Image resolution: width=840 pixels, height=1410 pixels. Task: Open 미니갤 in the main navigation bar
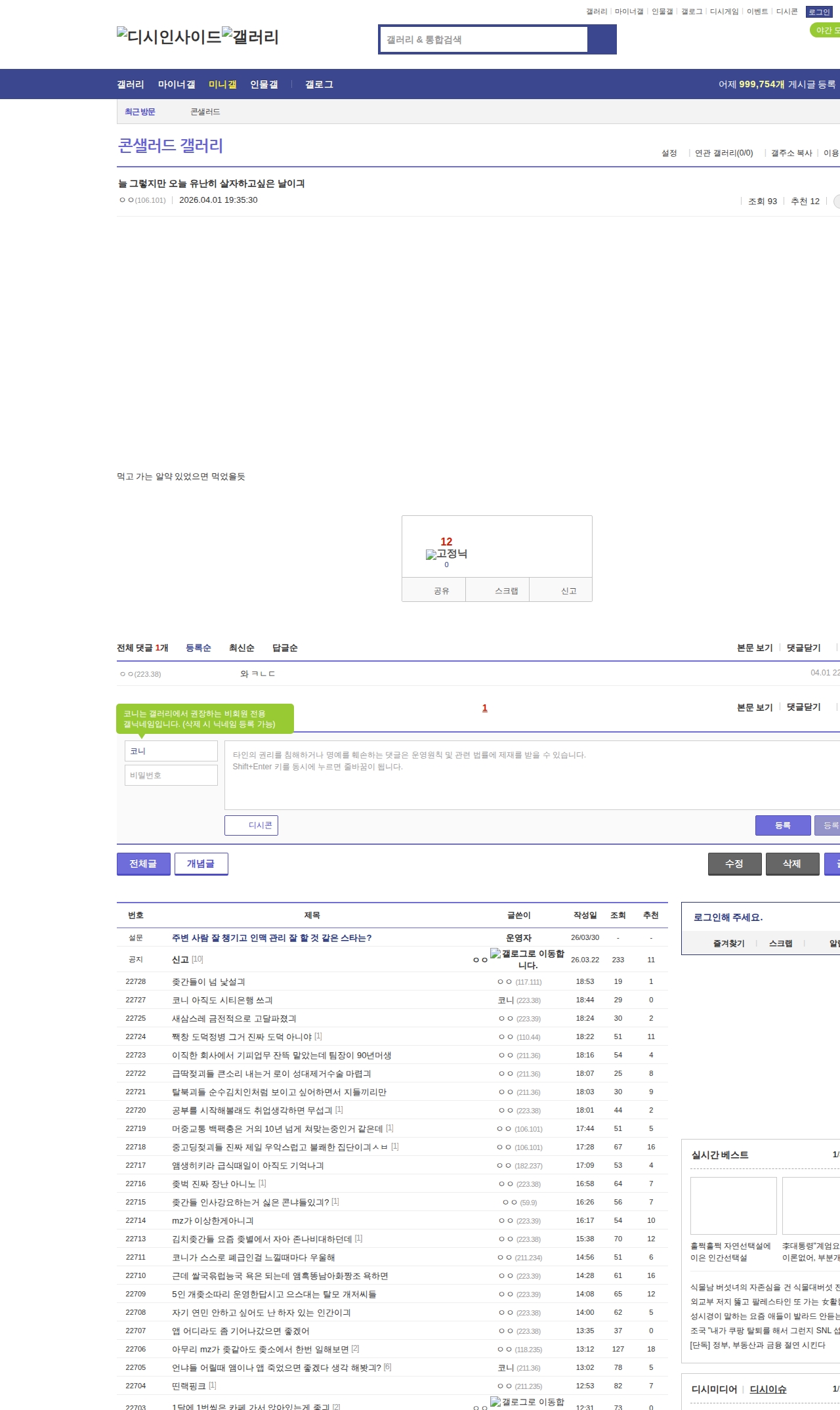pos(222,84)
